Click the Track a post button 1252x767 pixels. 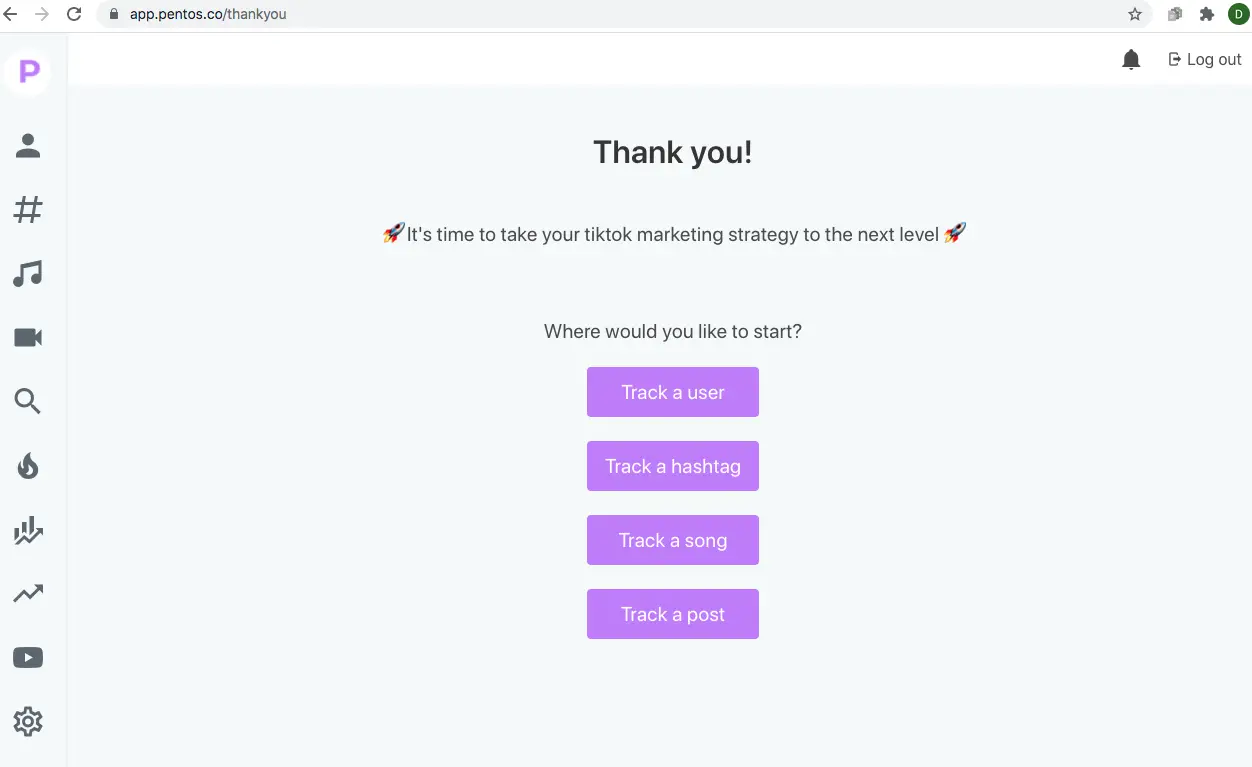pos(673,614)
